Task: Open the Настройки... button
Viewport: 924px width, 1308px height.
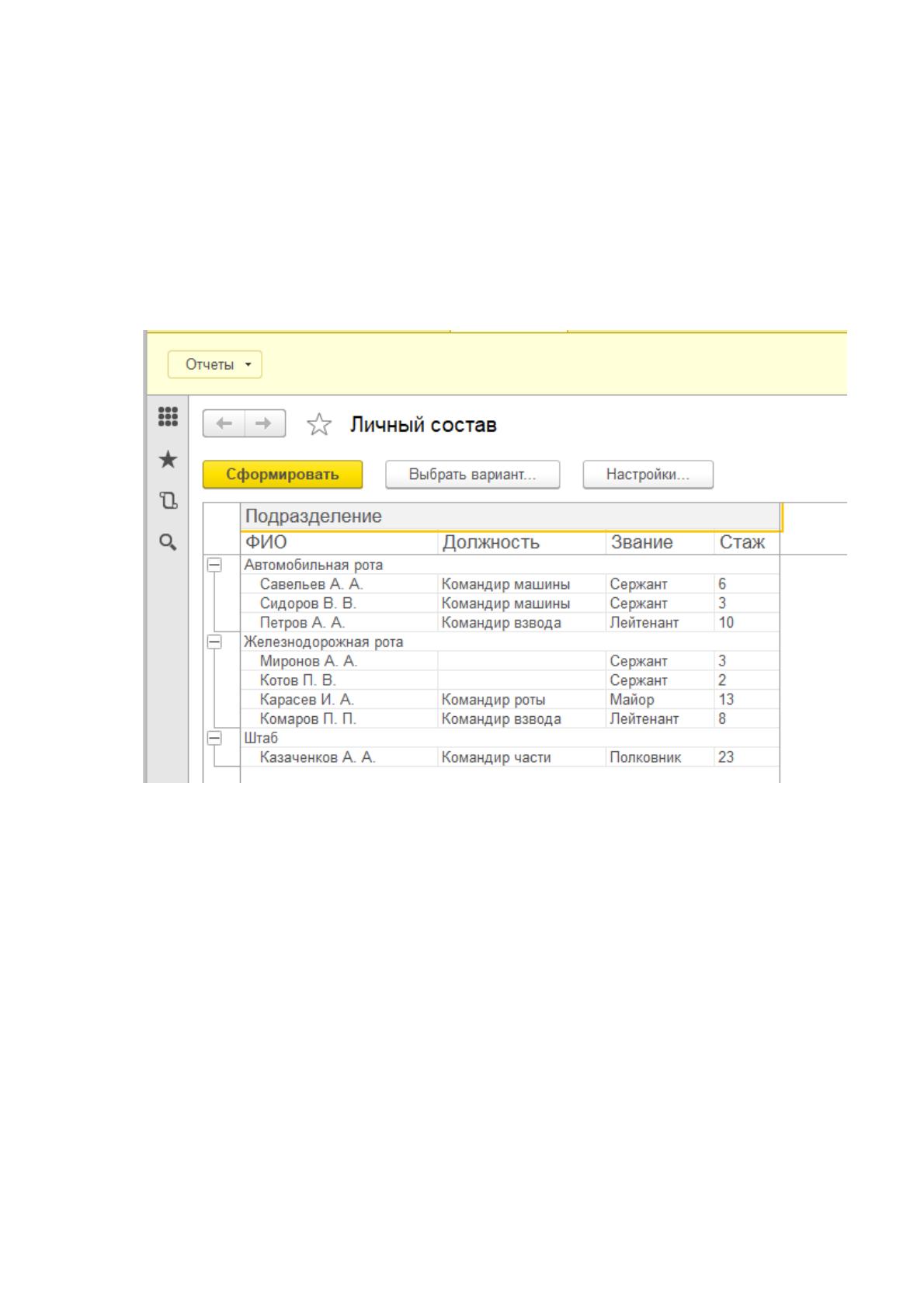Action: [x=648, y=475]
